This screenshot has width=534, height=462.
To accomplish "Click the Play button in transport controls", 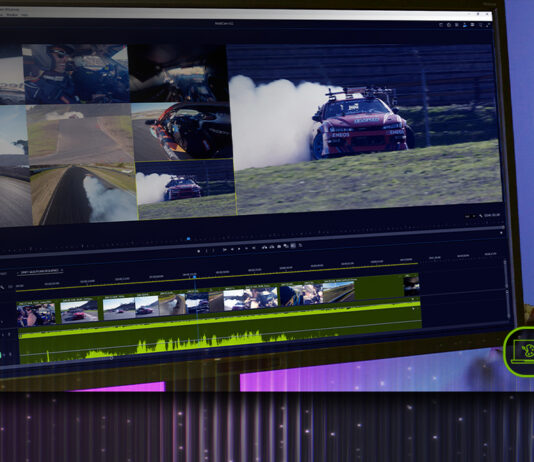I will point(239,249).
